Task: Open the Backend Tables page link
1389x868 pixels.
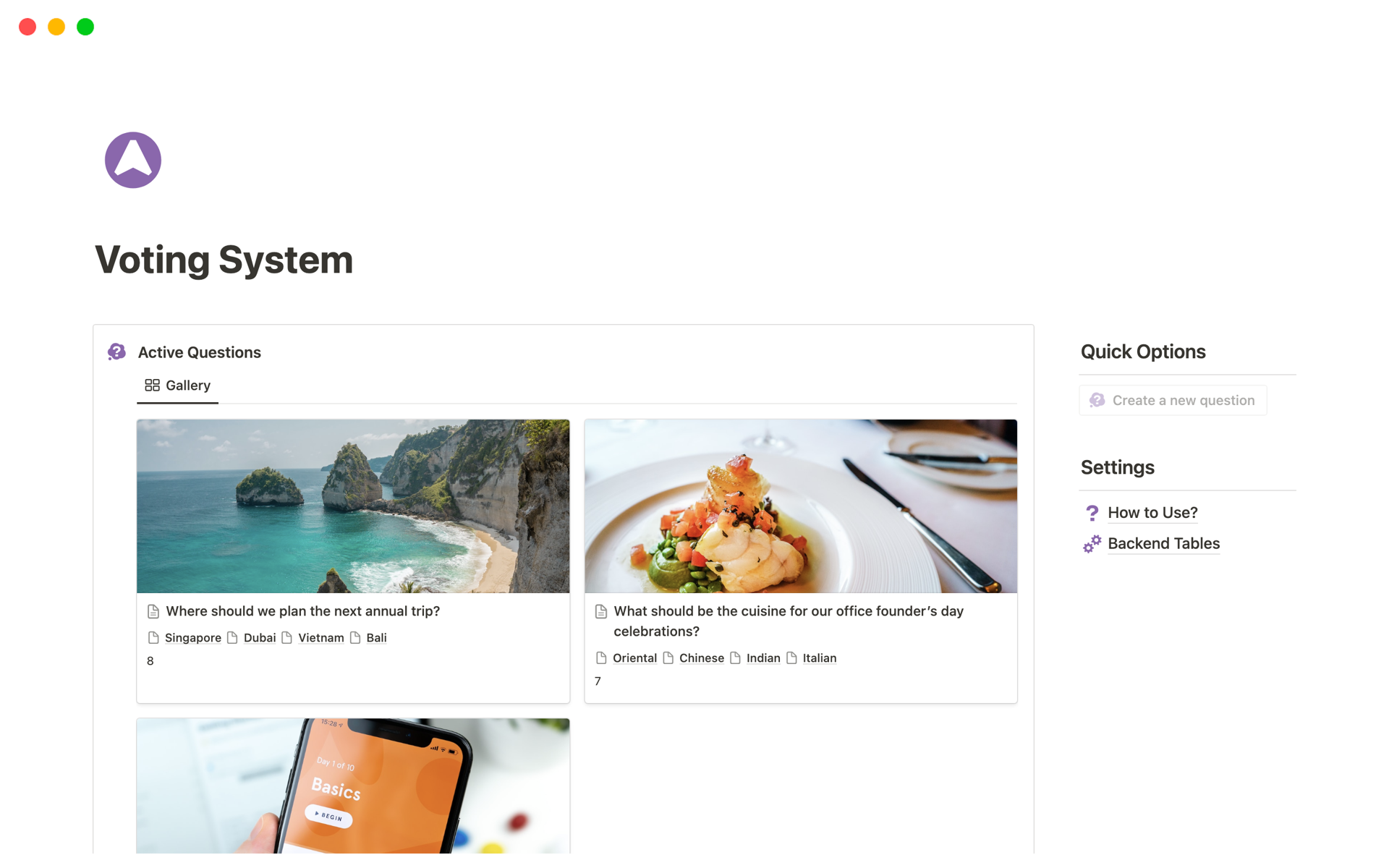Action: click(1163, 544)
